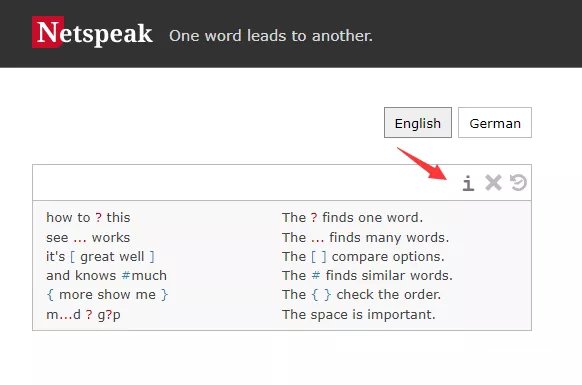Choose example query 'see ... works'

88,238
